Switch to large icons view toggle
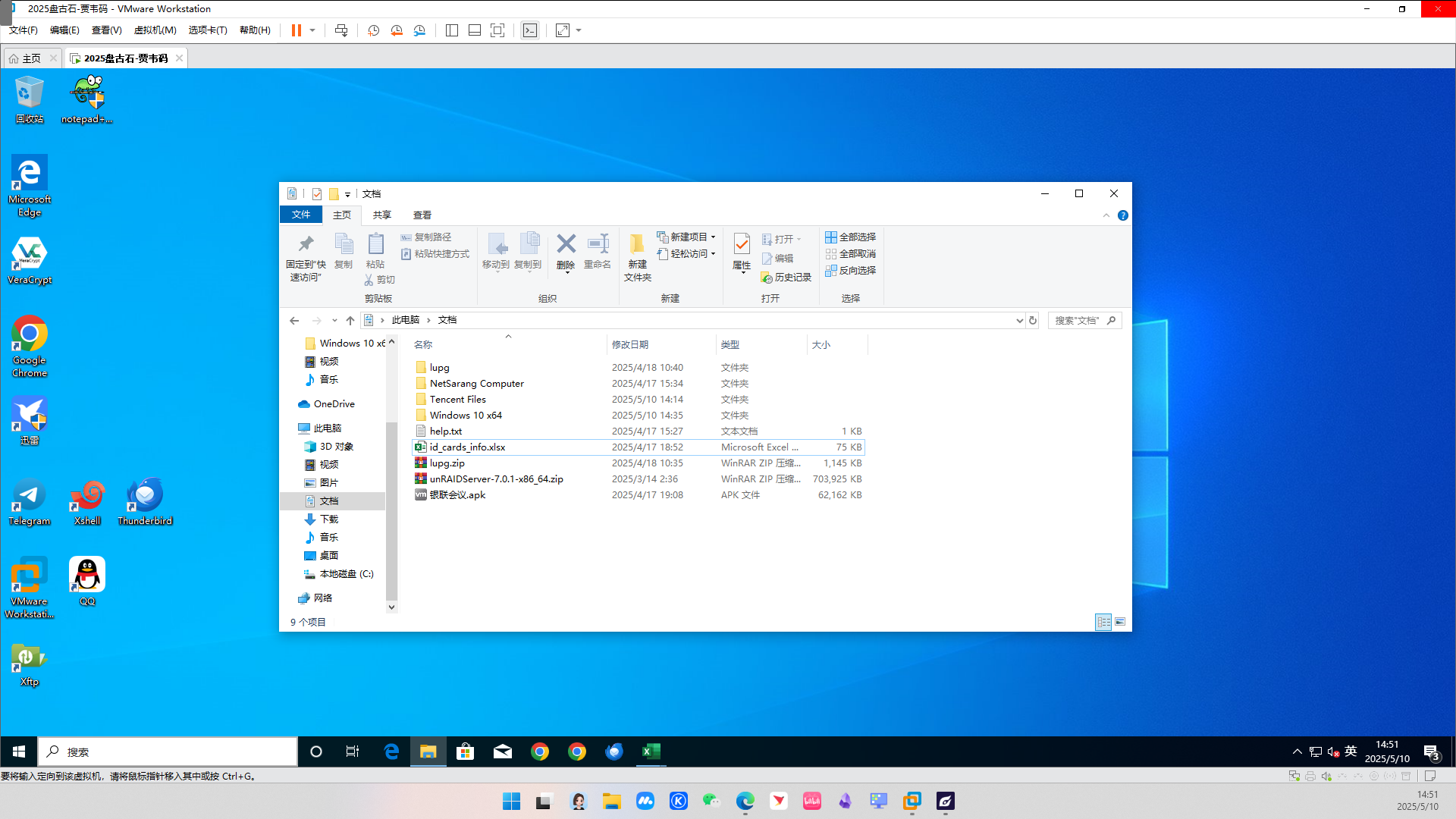The width and height of the screenshot is (1456, 819). point(1120,622)
